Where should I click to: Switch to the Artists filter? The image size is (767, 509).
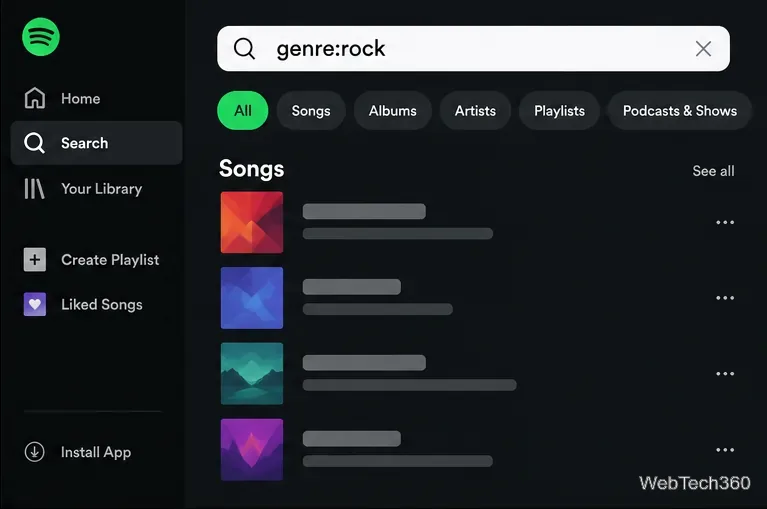pyautogui.click(x=475, y=111)
